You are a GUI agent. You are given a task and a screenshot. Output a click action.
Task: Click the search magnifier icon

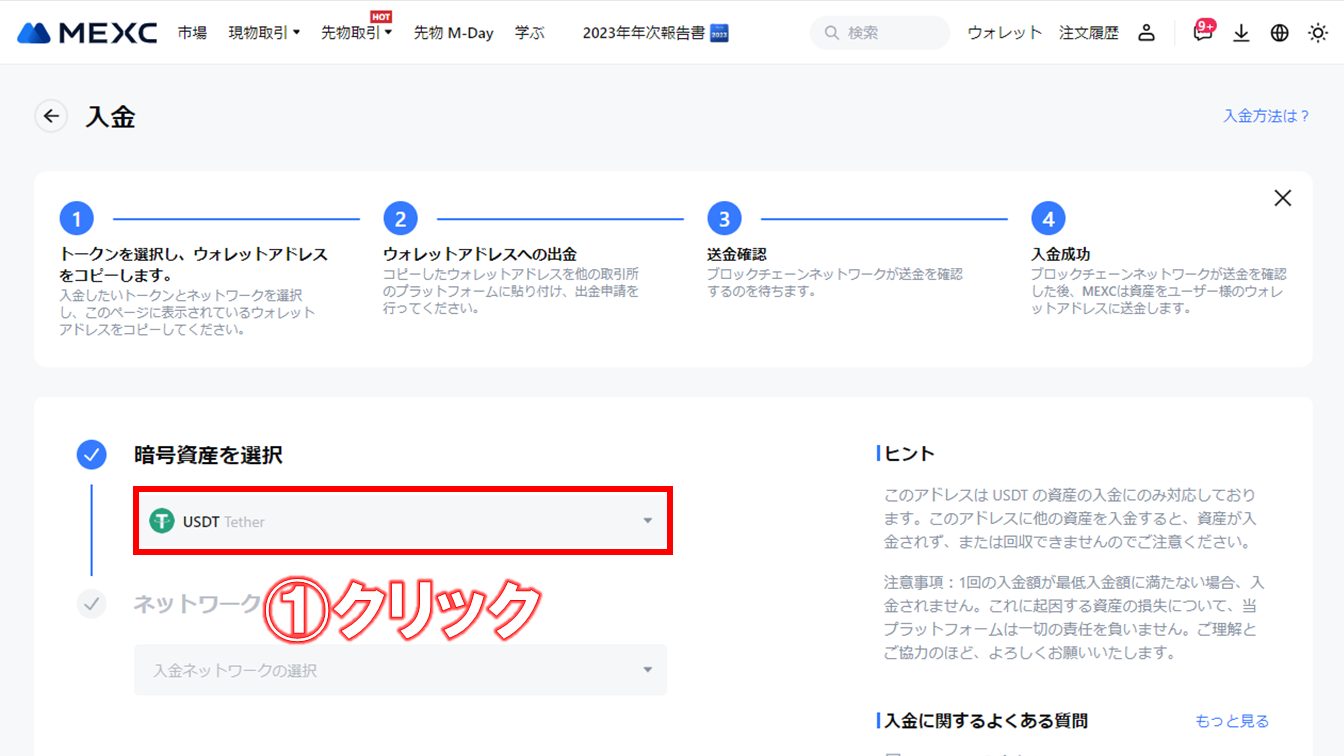pyautogui.click(x=831, y=32)
